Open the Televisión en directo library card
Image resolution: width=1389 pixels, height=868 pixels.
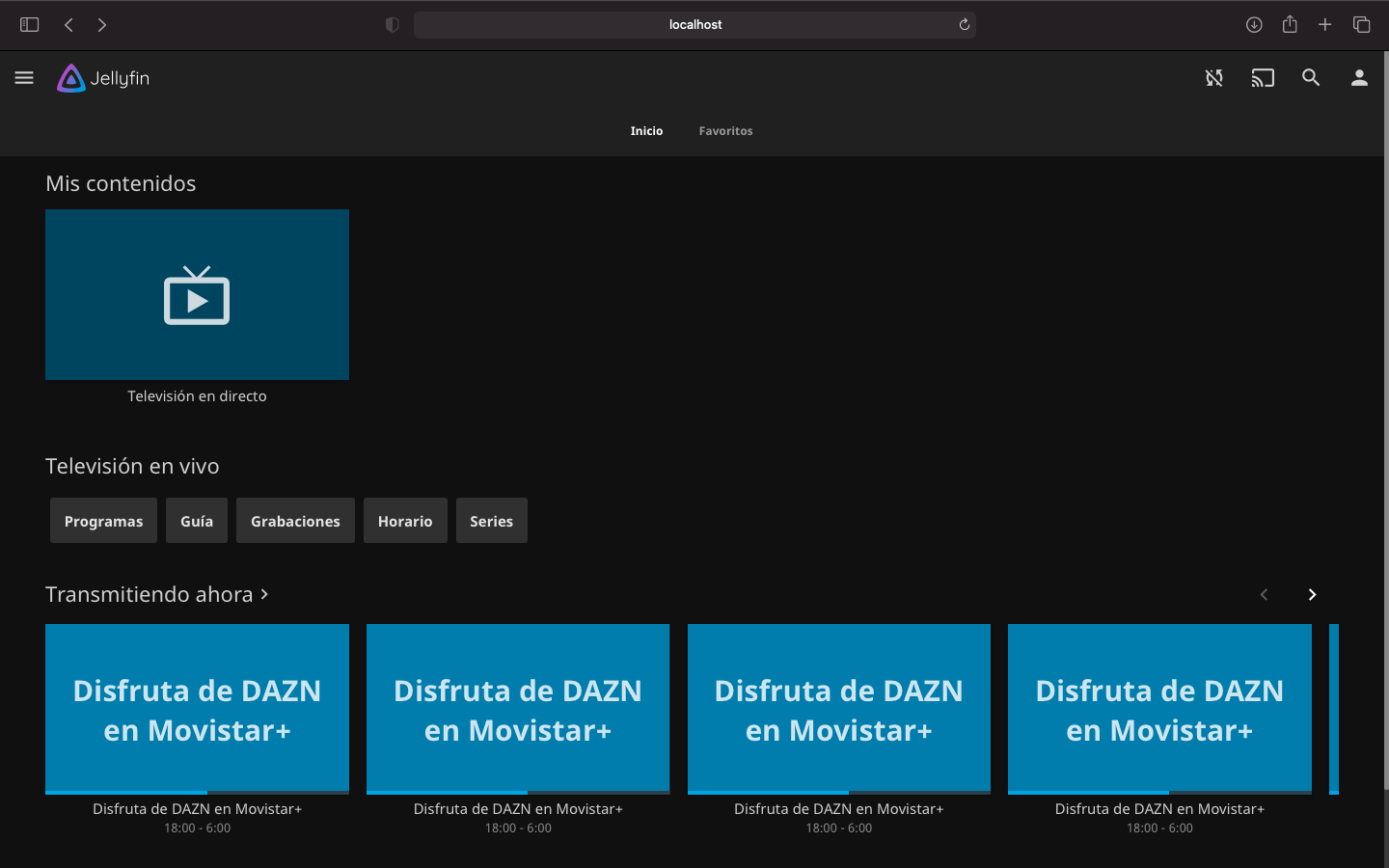click(197, 295)
